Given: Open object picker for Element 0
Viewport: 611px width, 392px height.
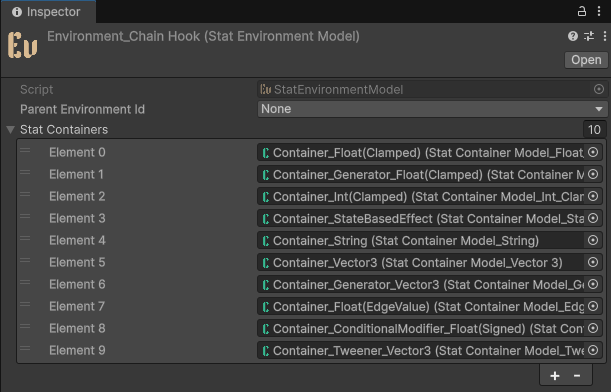Looking at the screenshot, I should point(593,152).
